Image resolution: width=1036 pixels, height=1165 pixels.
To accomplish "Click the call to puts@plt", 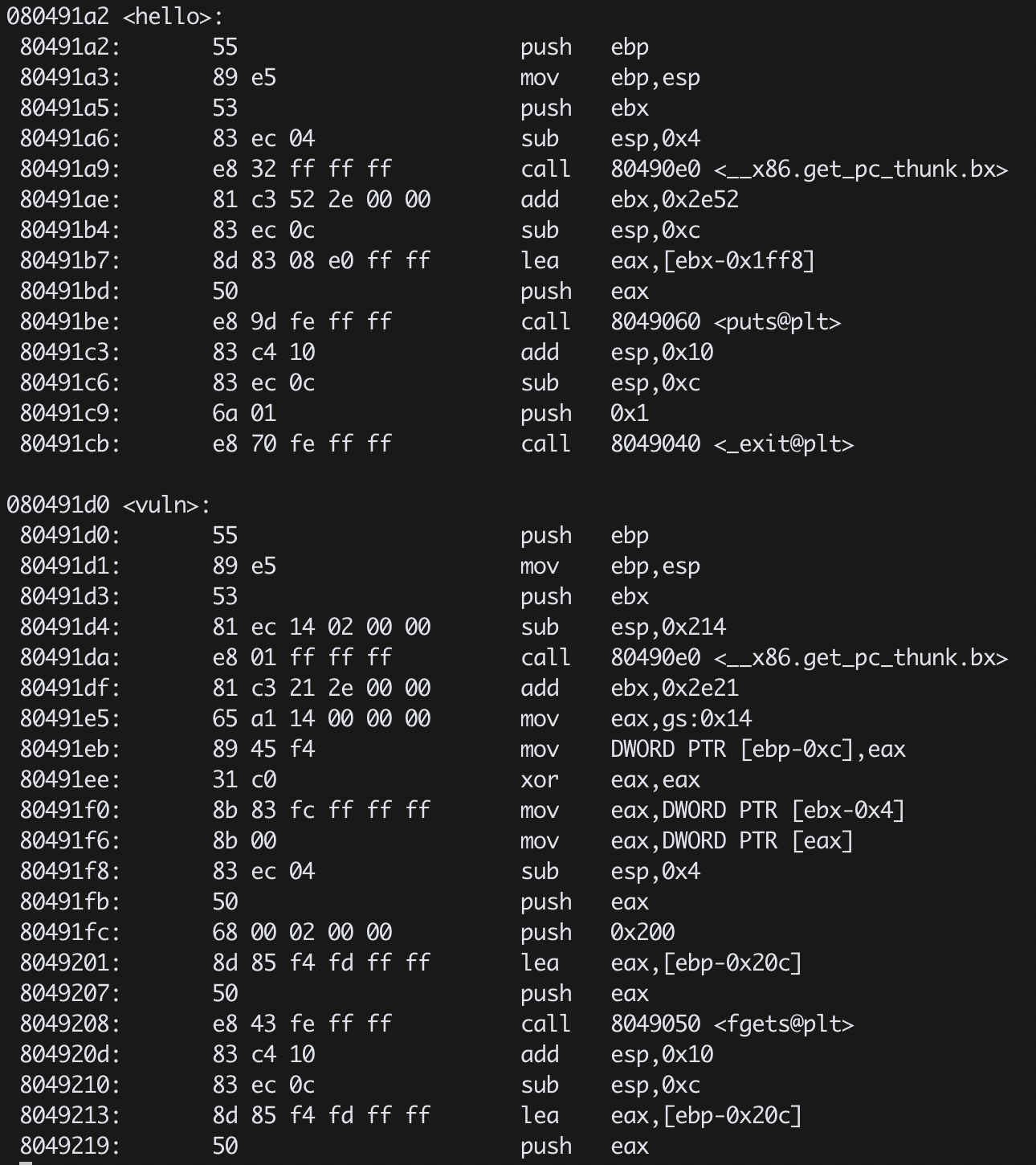I will pos(680,322).
